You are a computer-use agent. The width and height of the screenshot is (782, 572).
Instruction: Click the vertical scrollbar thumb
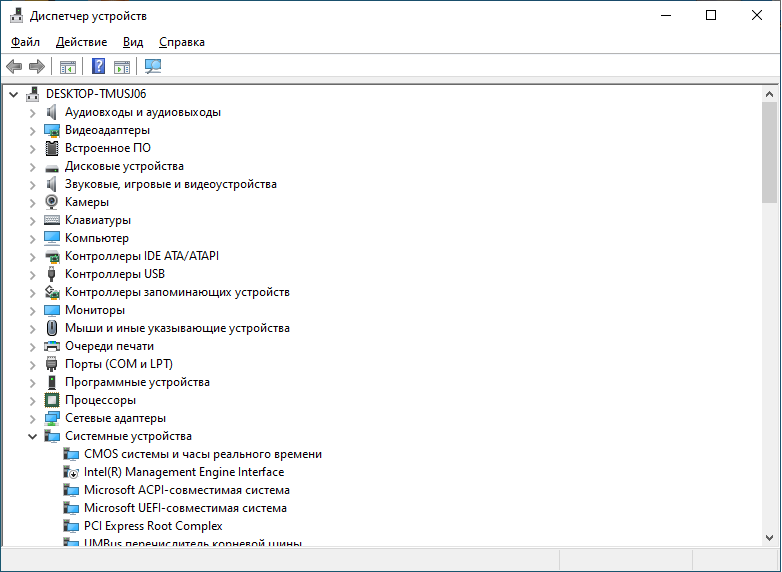tap(769, 152)
